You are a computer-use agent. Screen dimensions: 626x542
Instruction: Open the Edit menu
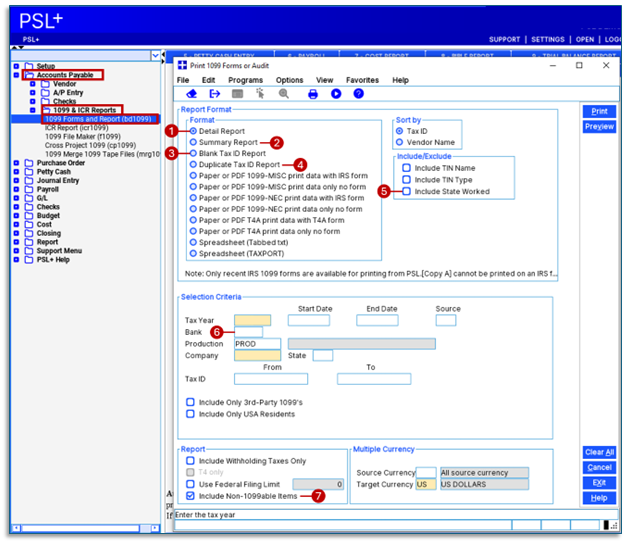[x=208, y=80]
